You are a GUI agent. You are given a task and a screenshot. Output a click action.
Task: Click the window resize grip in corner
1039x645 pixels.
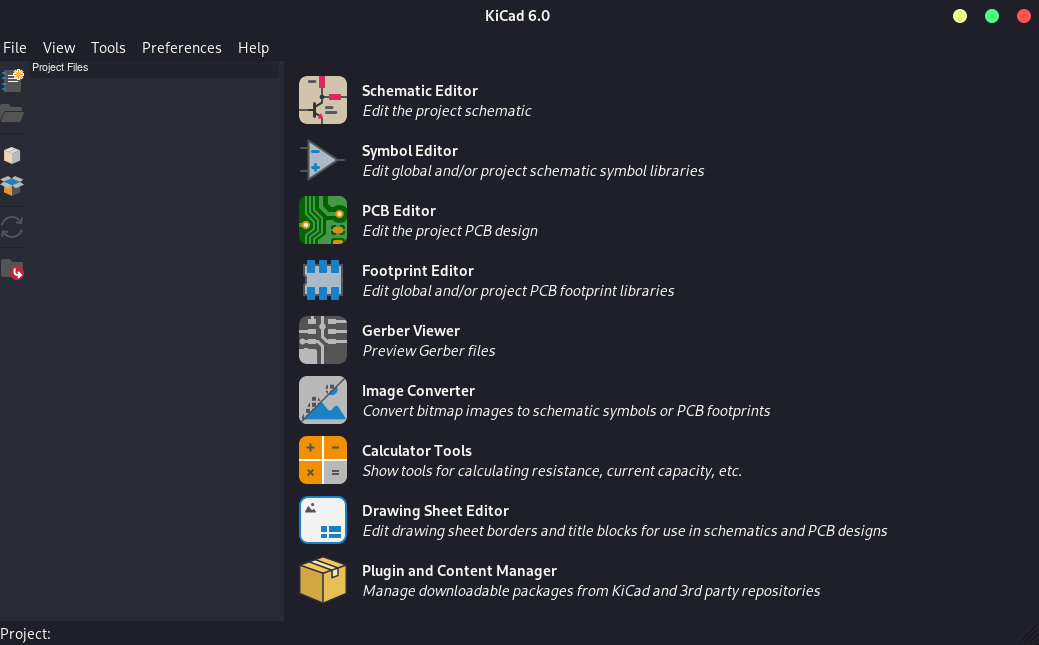click(x=1030, y=635)
